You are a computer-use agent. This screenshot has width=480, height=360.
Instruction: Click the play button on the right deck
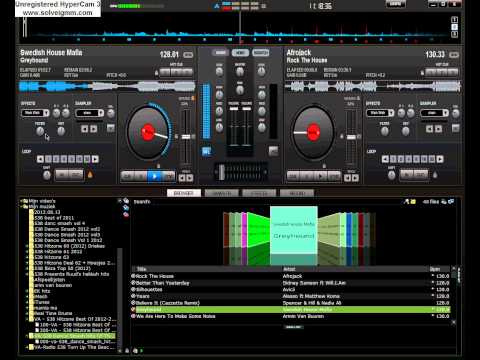click(x=320, y=176)
